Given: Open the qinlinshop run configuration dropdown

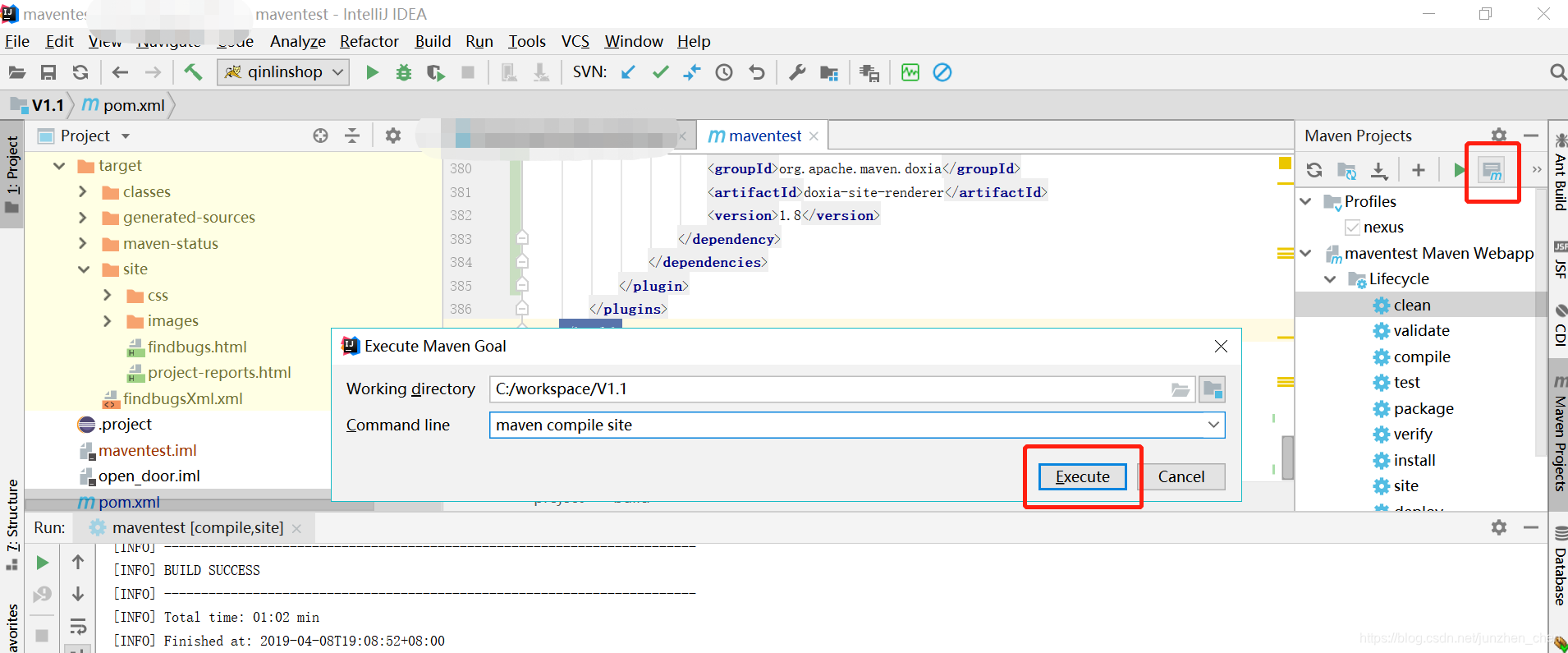Looking at the screenshot, I should 337,72.
